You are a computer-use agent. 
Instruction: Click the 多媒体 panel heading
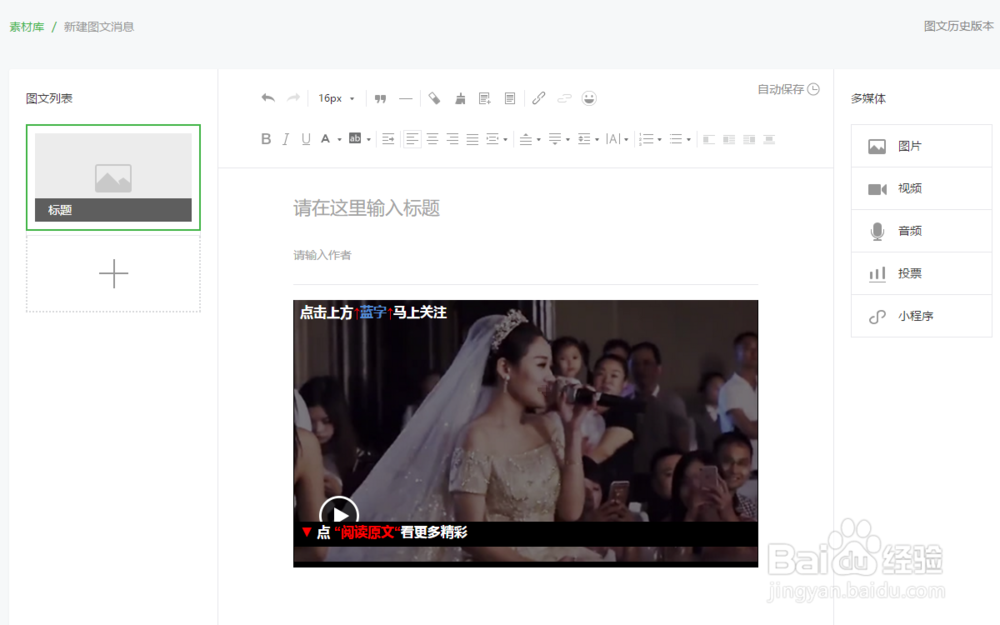[x=868, y=98]
